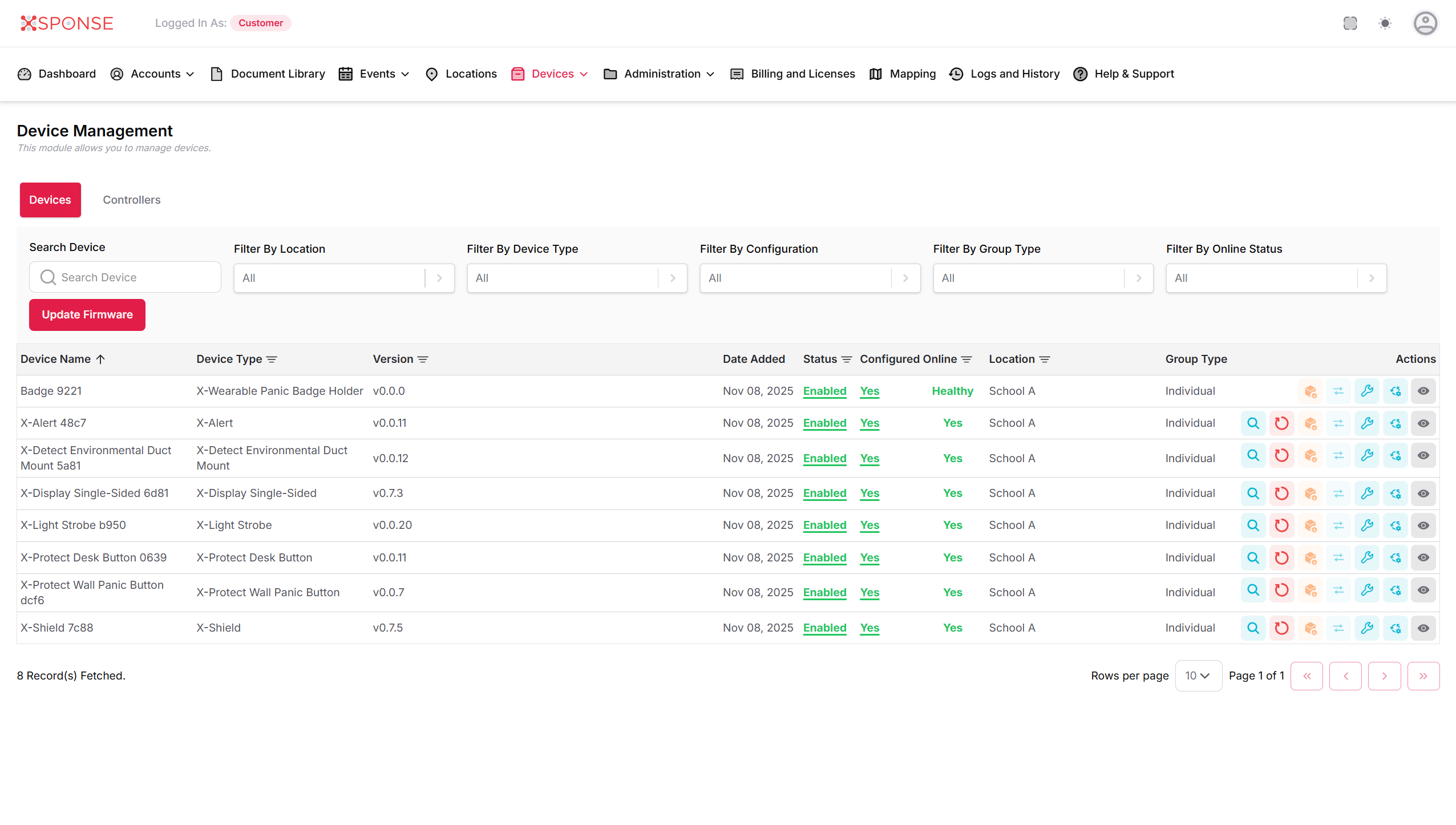The width and height of the screenshot is (1456, 825).
Task: Click the fullscreen icon in the top bar
Action: click(x=1350, y=23)
